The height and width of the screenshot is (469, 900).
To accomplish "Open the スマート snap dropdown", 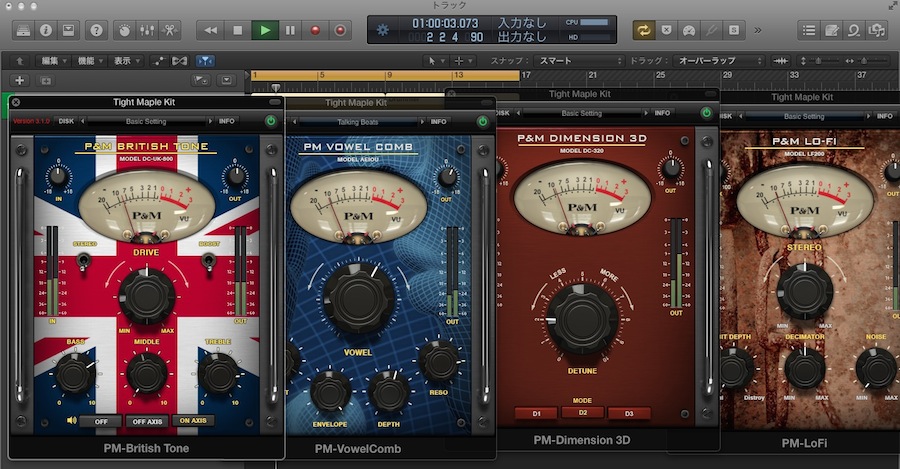I will tap(579, 60).
